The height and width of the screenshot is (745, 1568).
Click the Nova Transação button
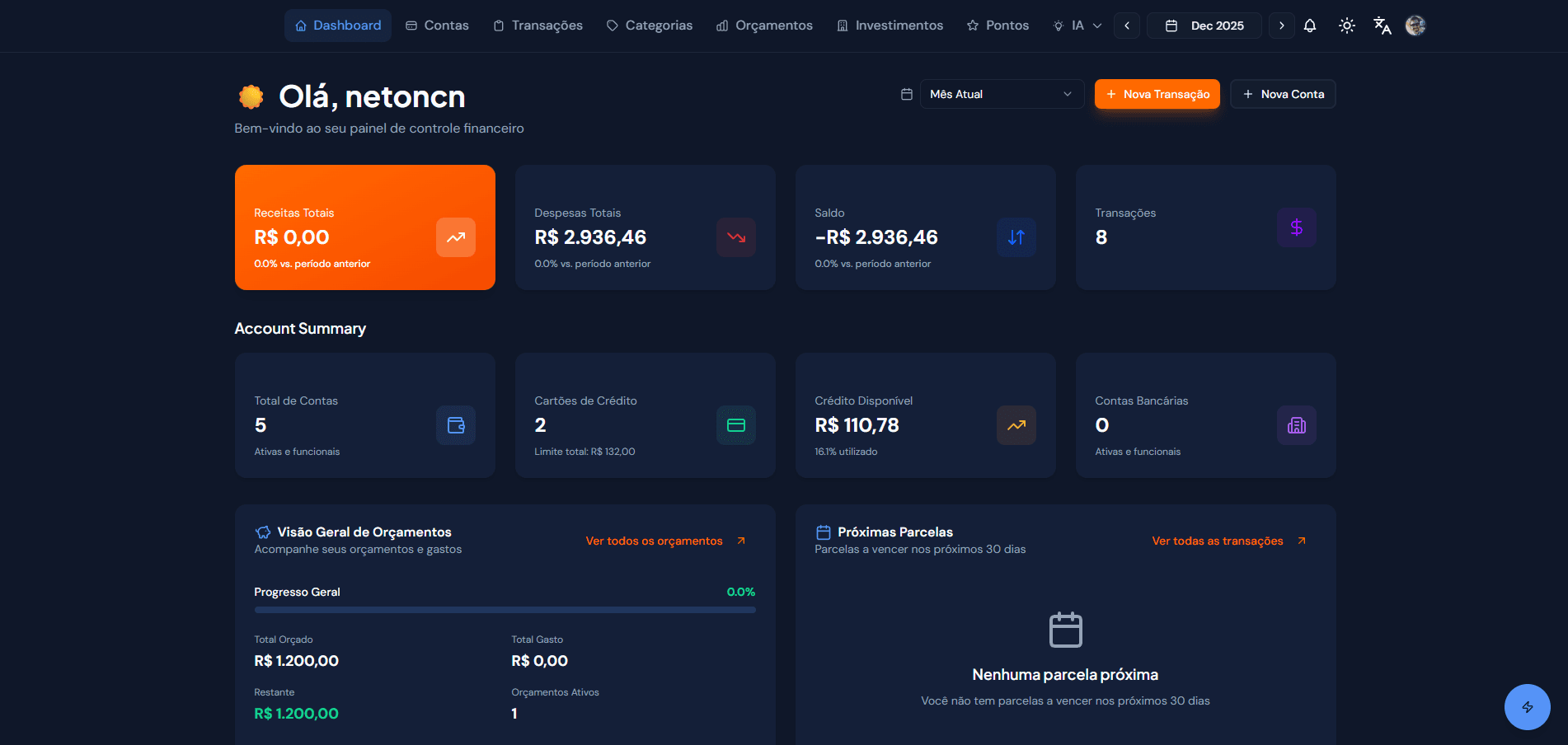coord(1157,94)
